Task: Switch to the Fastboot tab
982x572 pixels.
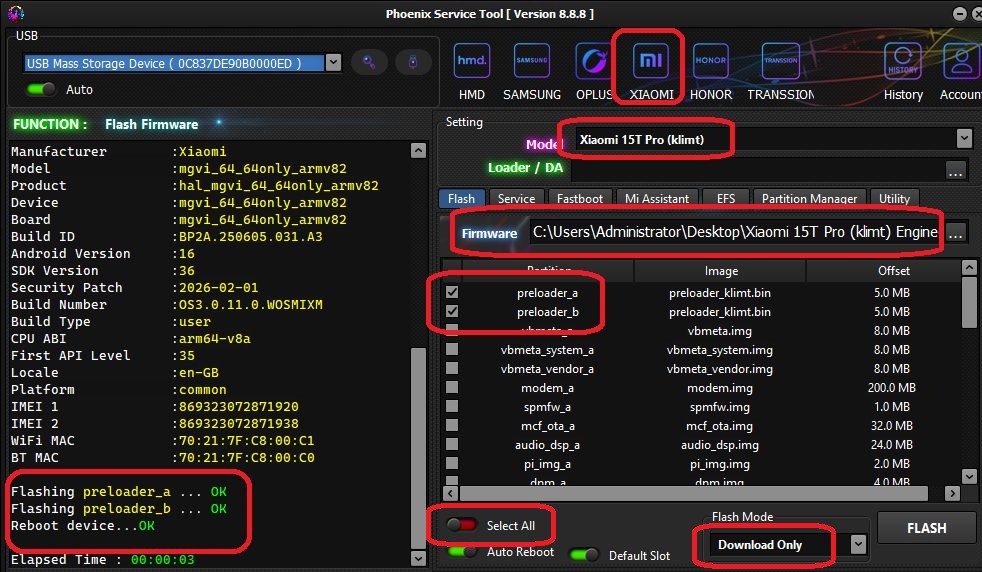Action: click(579, 198)
